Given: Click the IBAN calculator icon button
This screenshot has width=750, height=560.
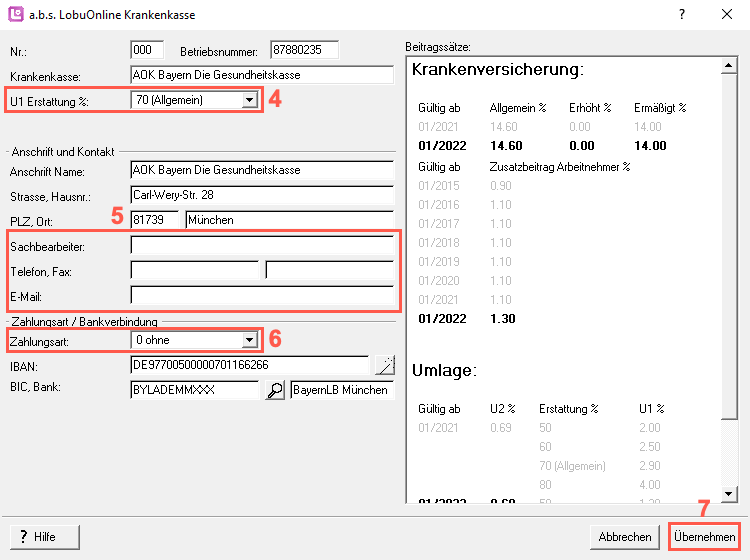Looking at the screenshot, I should click(x=384, y=365).
